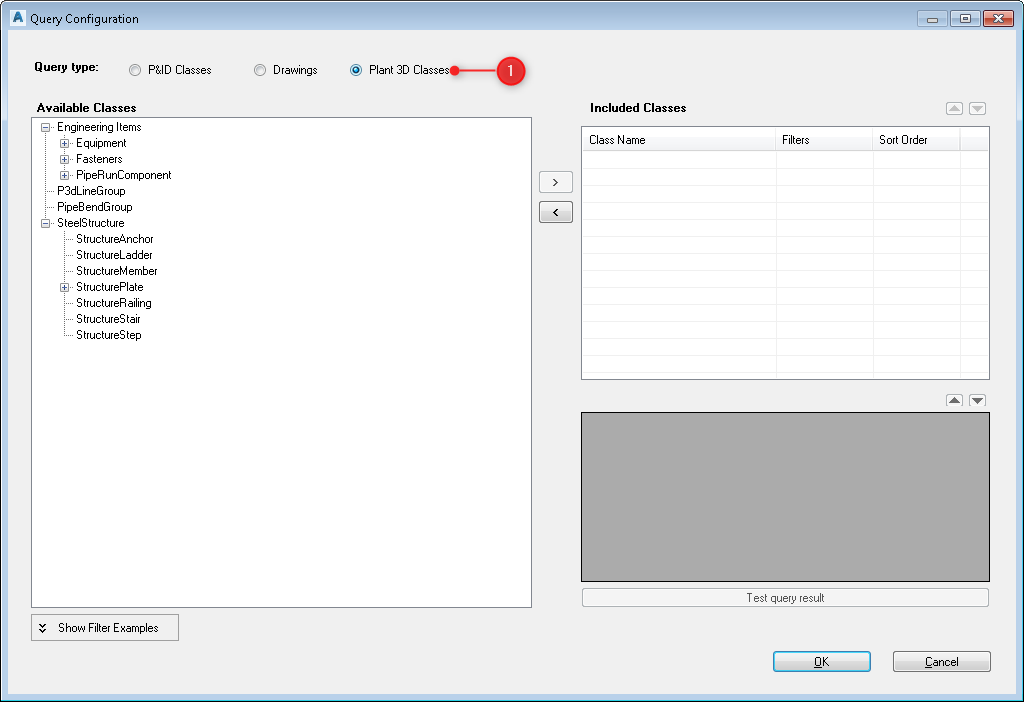Select the P&ID Classes query type
Screen dimensions: 1024x702
tap(135, 70)
